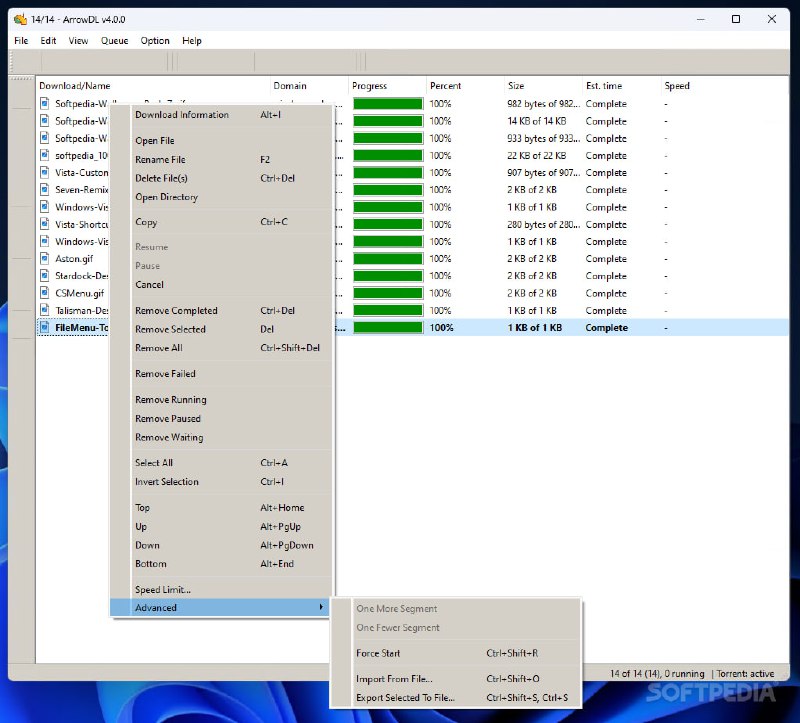
Task: Click the highlighted FileMenu-To file icon
Action: (x=45, y=327)
